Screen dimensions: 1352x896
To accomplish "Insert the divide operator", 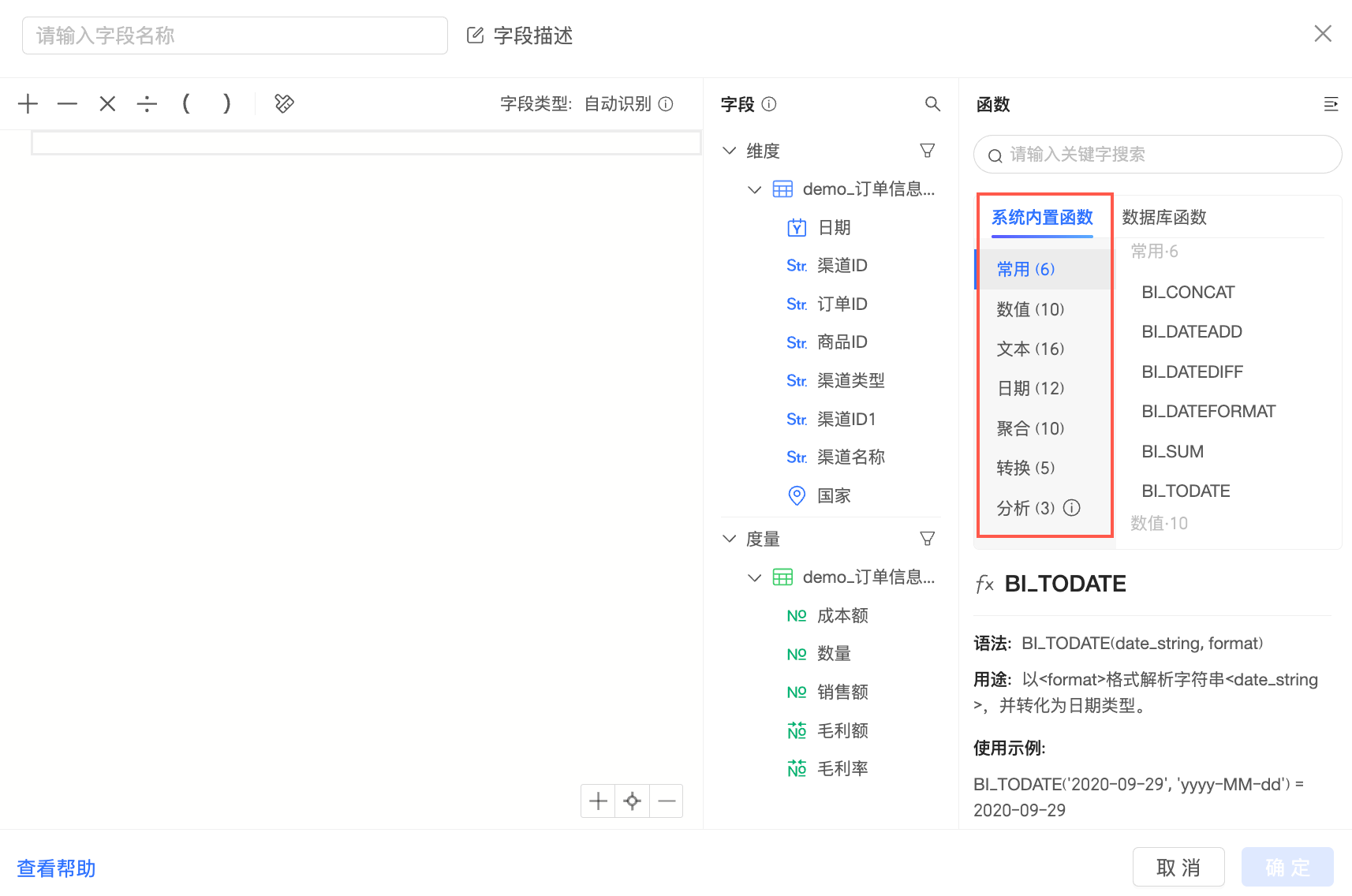I will pyautogui.click(x=147, y=103).
